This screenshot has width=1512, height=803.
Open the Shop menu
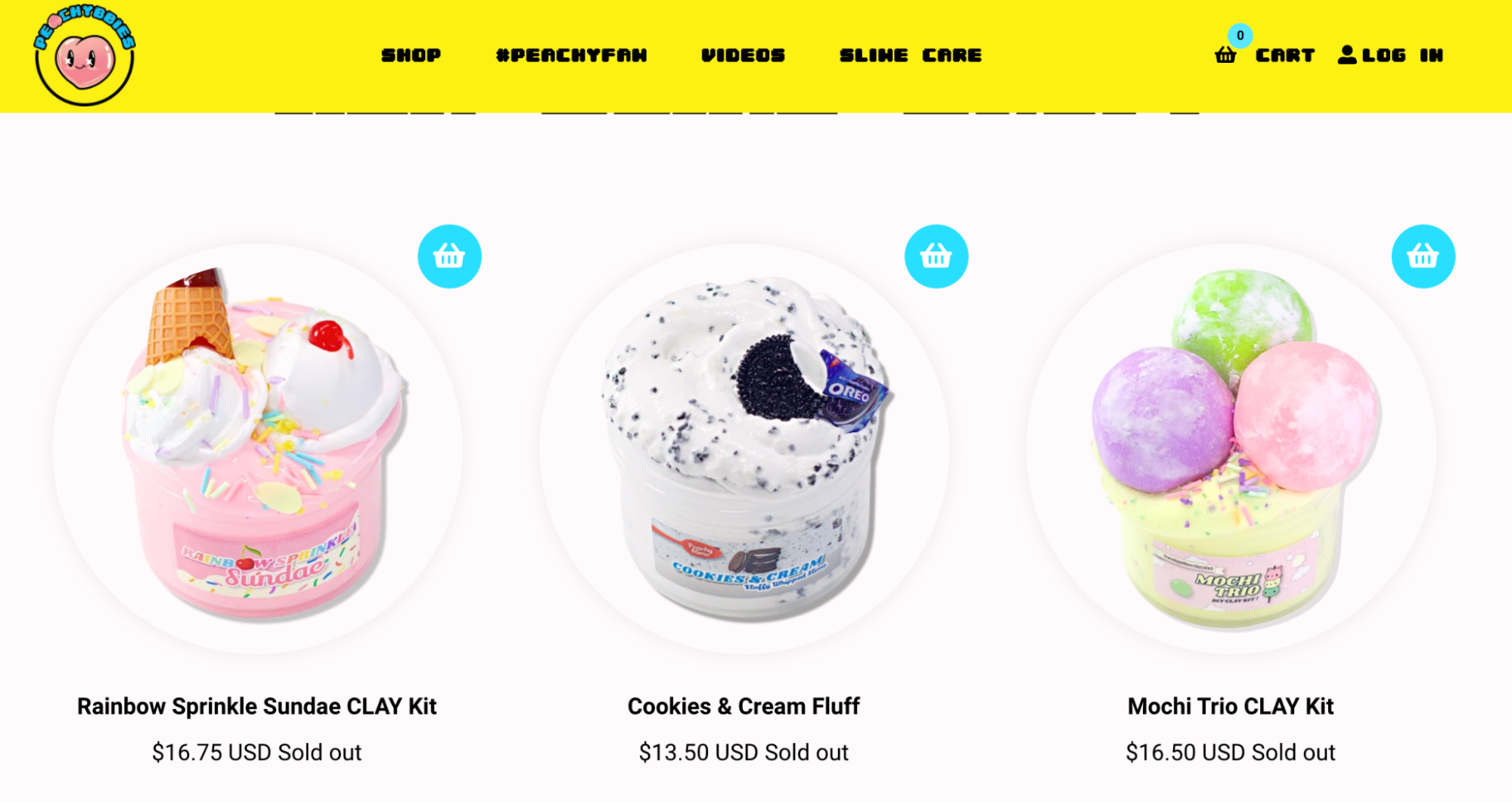411,55
